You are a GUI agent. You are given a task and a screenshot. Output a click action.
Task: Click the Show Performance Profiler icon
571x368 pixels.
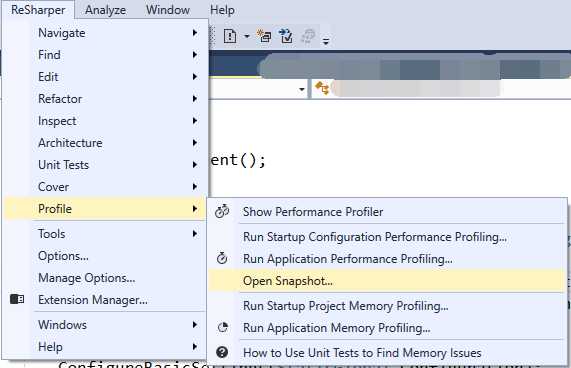(222, 211)
